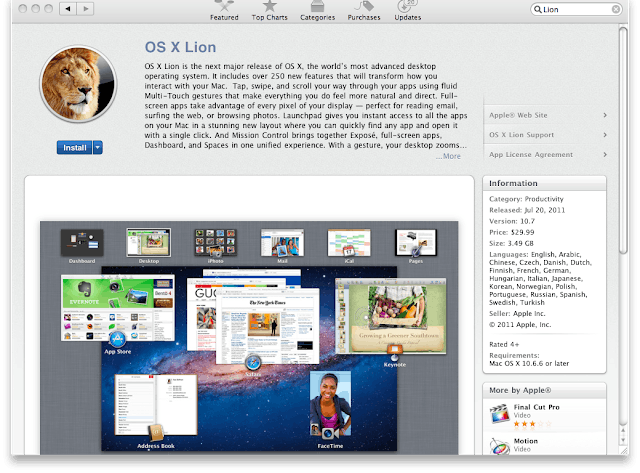
Task: Click the Mail space thumbnail in screenshot
Action: point(282,243)
